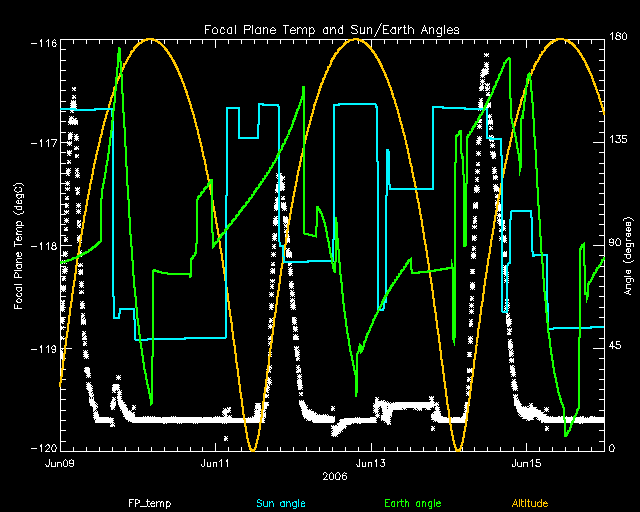Viewport: 640px width, 512px height.
Task: Select the 135 degrees tick on right axis
Action: (x=618, y=142)
